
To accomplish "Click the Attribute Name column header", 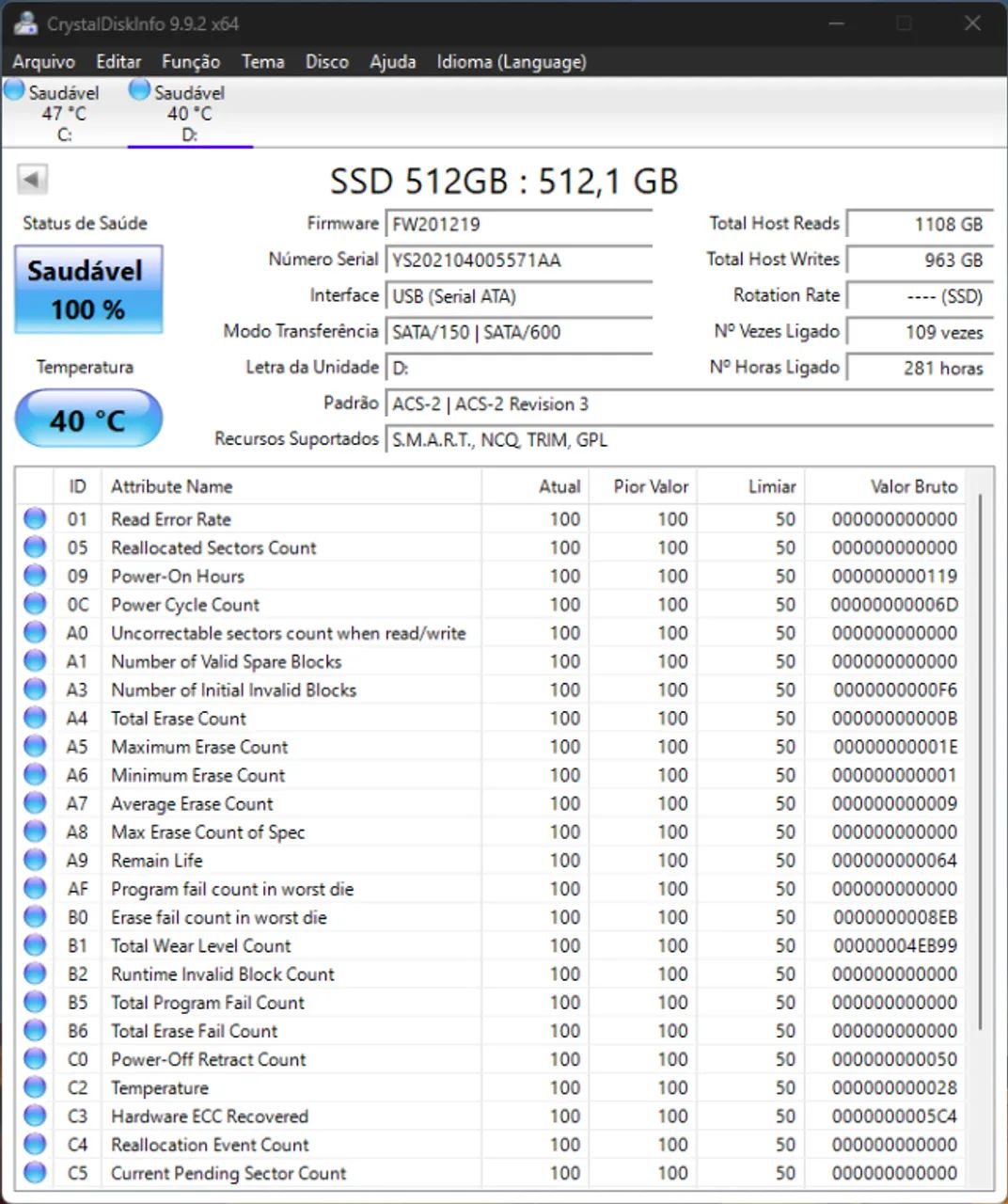I will [291, 485].
